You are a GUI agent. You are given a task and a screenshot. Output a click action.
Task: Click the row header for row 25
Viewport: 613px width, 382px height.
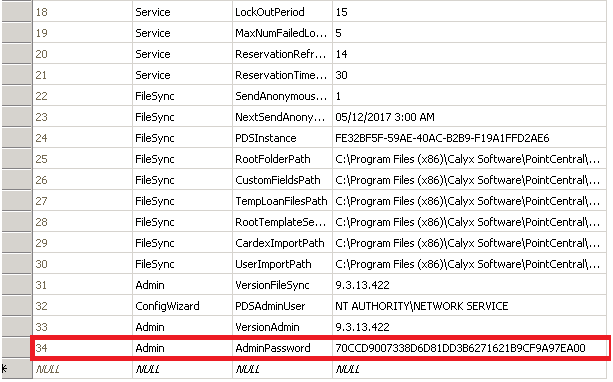click(16, 159)
